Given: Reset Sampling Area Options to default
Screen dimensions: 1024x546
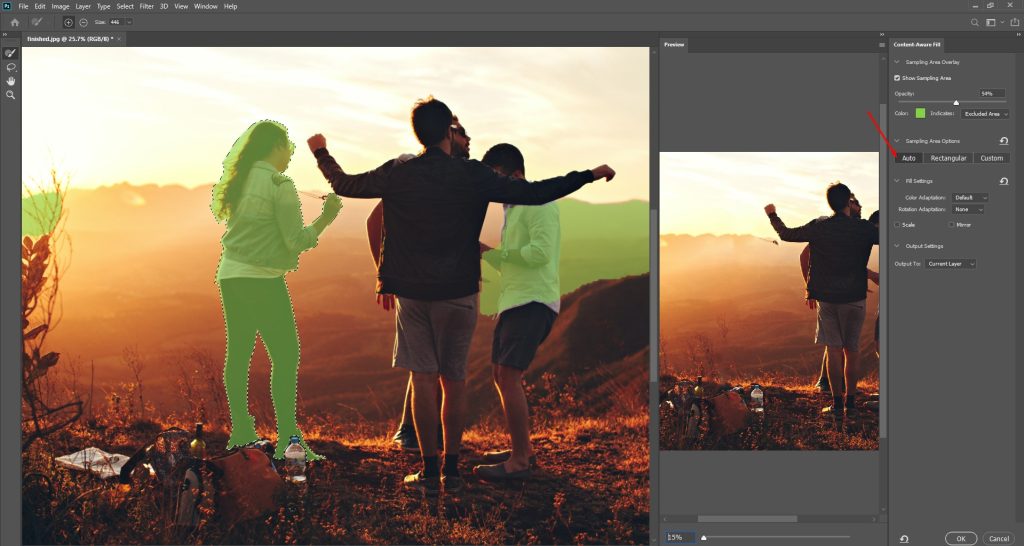Looking at the screenshot, I should (x=1004, y=141).
